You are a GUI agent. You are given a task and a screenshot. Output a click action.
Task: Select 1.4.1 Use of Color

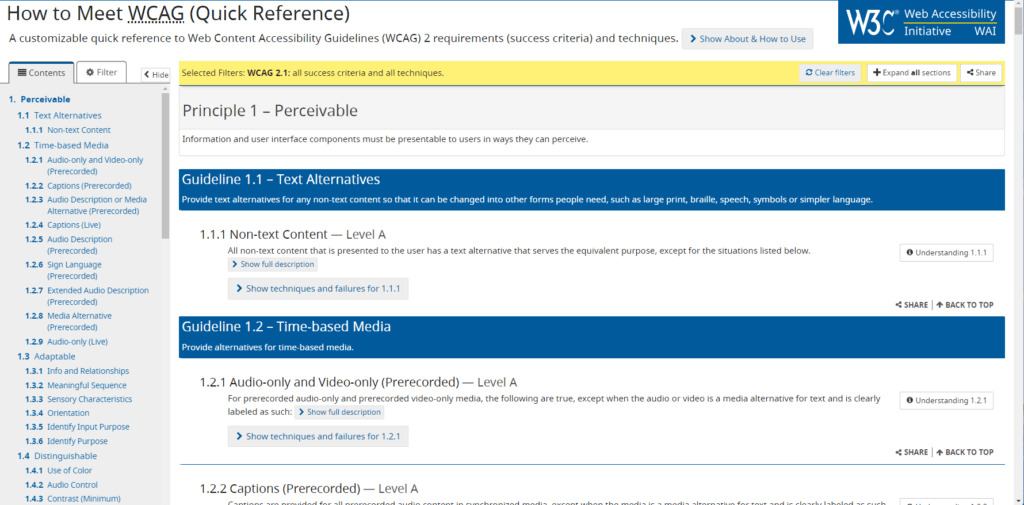(59, 470)
